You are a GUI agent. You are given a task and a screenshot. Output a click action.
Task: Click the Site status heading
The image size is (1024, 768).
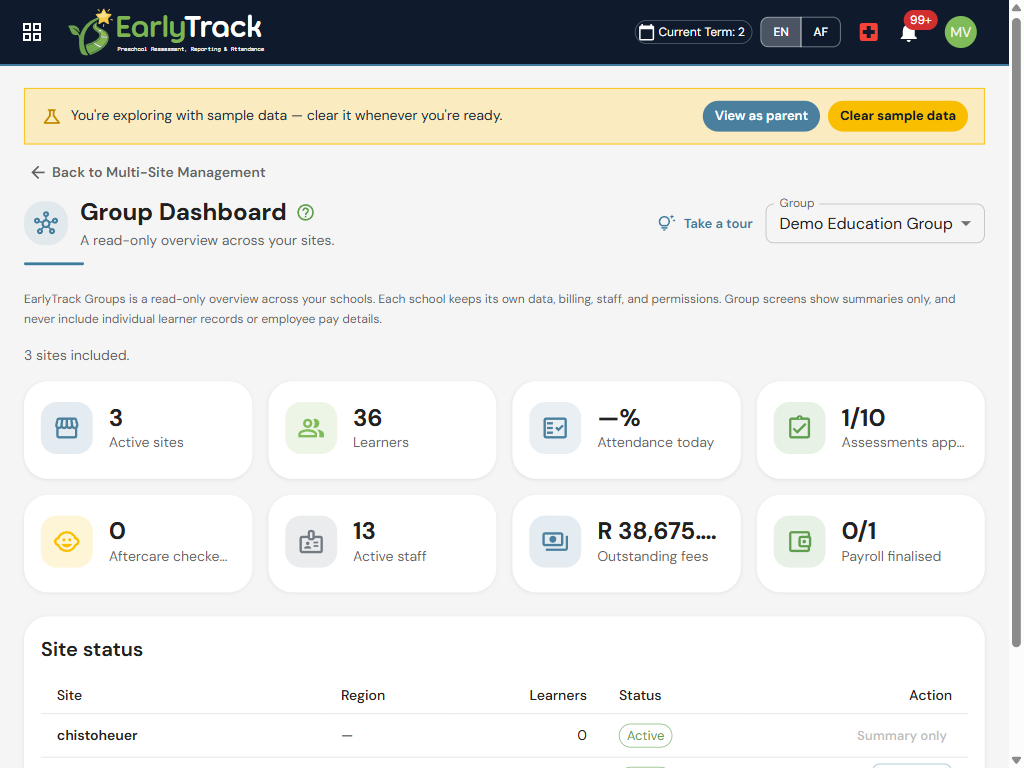coord(92,649)
